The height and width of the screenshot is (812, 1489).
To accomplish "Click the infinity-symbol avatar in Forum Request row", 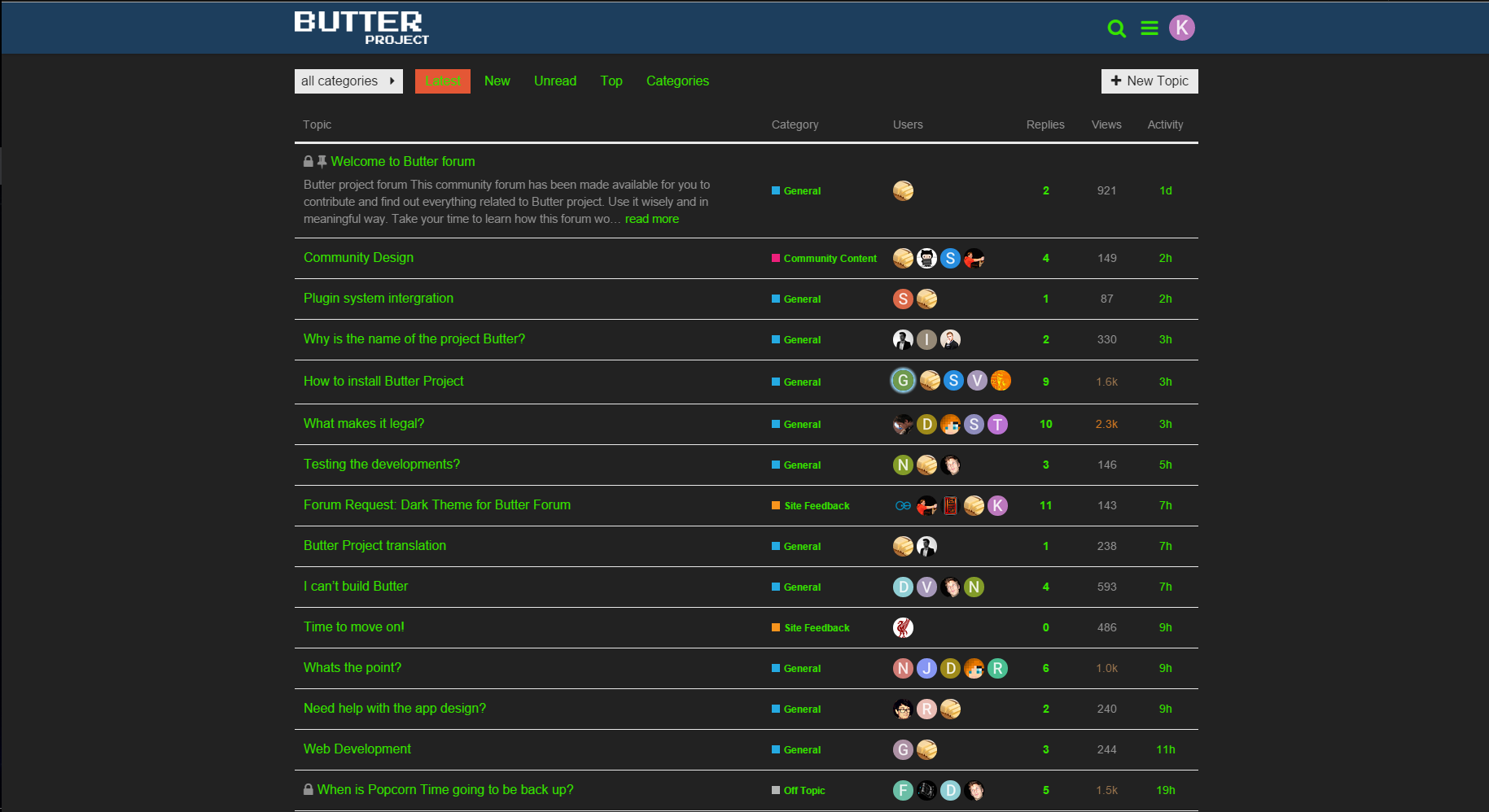I will [x=903, y=505].
